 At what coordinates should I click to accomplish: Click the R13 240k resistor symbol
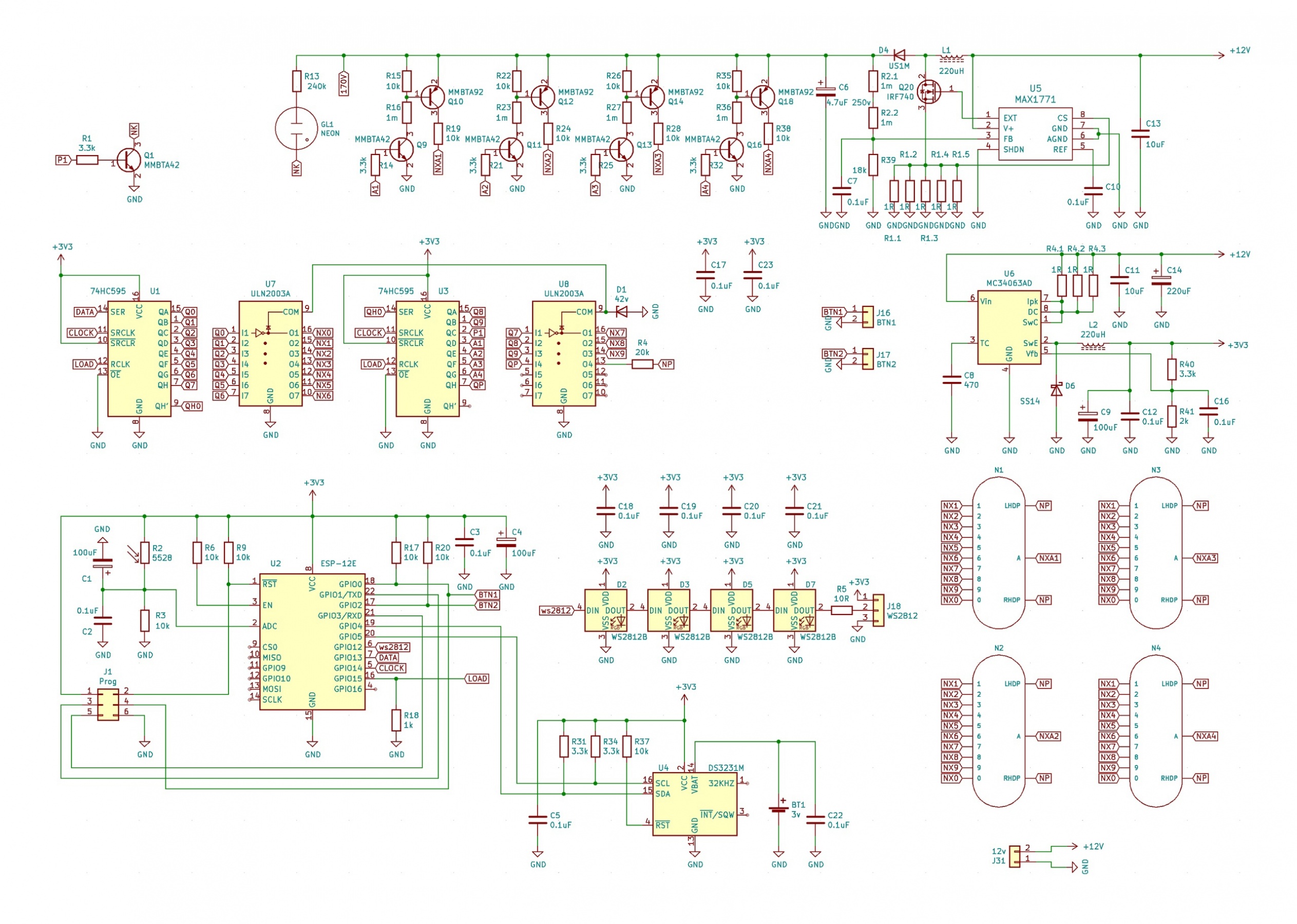pyautogui.click(x=296, y=81)
